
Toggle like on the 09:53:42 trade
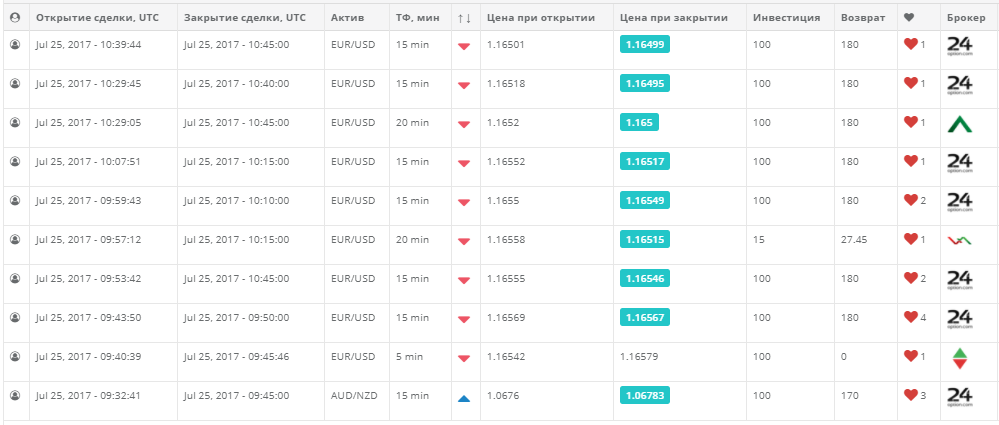click(x=910, y=277)
